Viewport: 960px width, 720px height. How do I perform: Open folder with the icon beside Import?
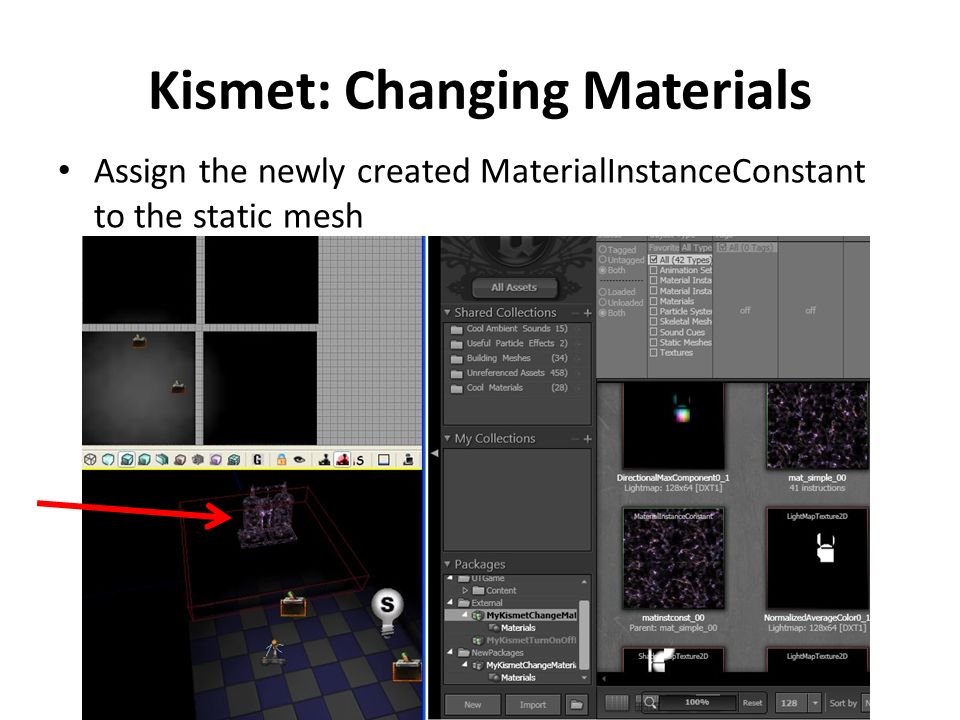(576, 704)
